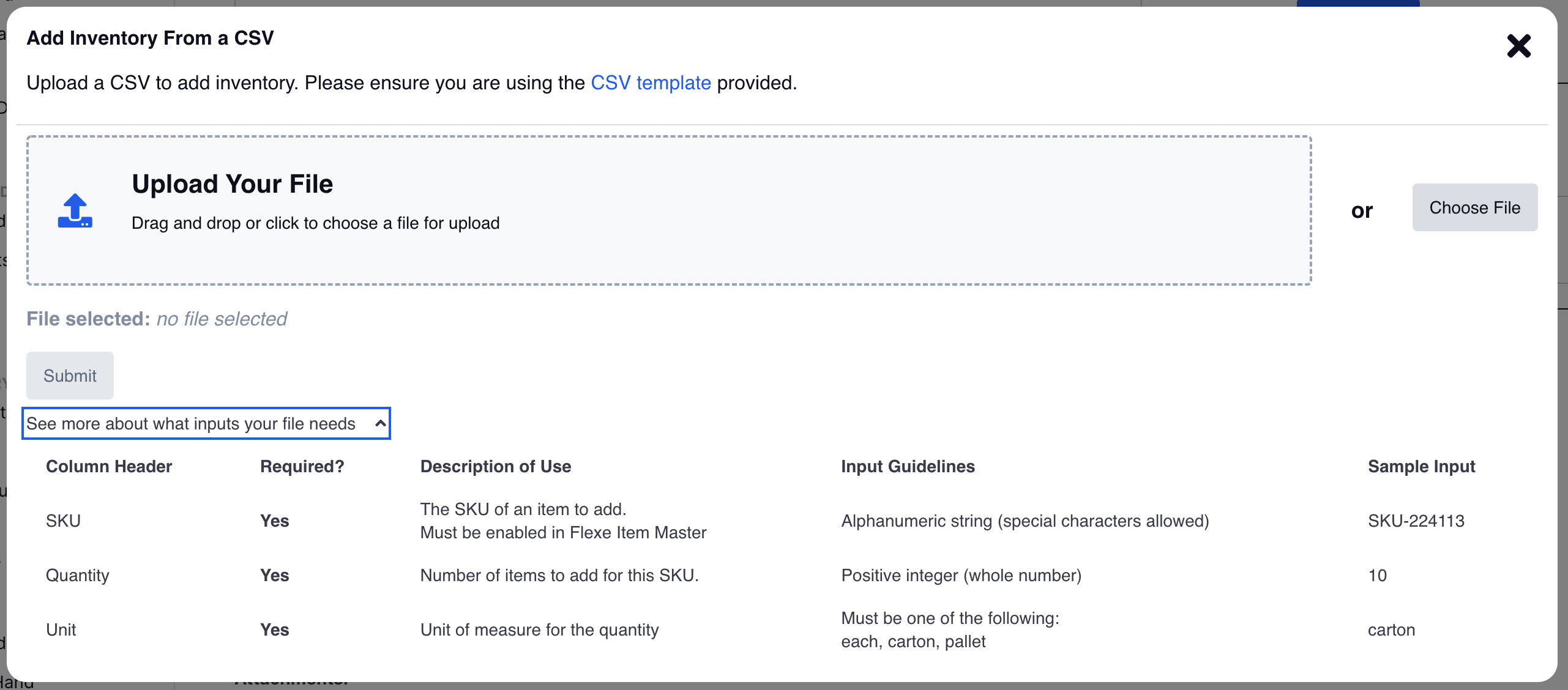The image size is (1568, 690).
Task: Click 'Must be enabled in Flexe Item Master'
Action: click(x=564, y=533)
